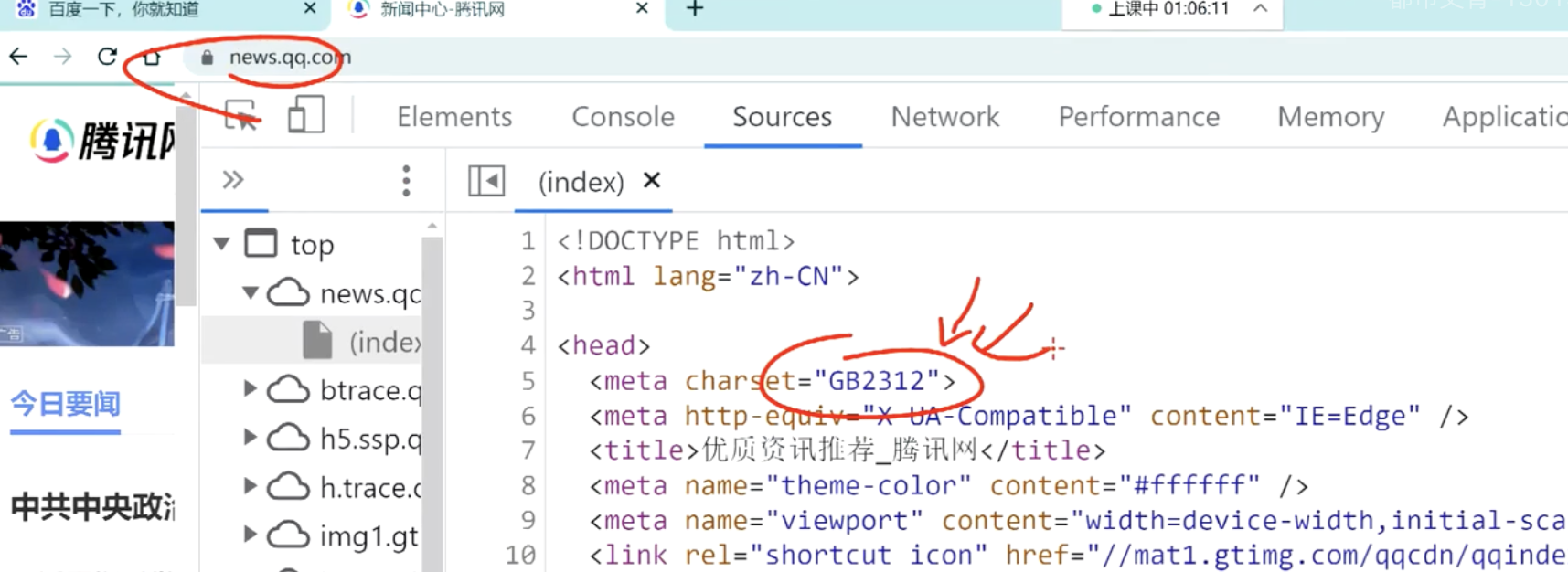Image resolution: width=1568 pixels, height=572 pixels.
Task: Select the Sources panel tab
Action: [x=783, y=116]
